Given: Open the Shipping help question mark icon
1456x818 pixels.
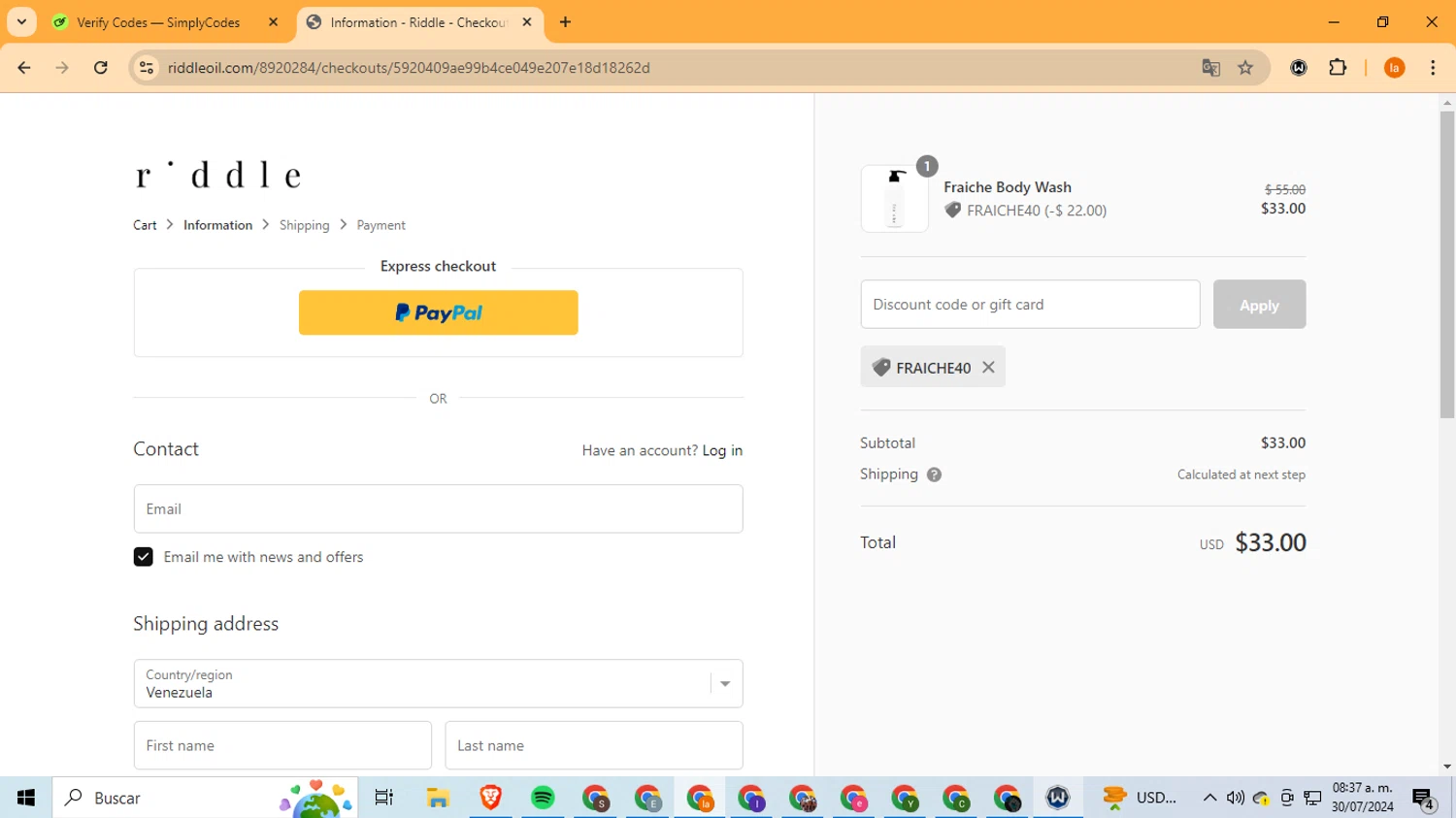Looking at the screenshot, I should click(934, 474).
